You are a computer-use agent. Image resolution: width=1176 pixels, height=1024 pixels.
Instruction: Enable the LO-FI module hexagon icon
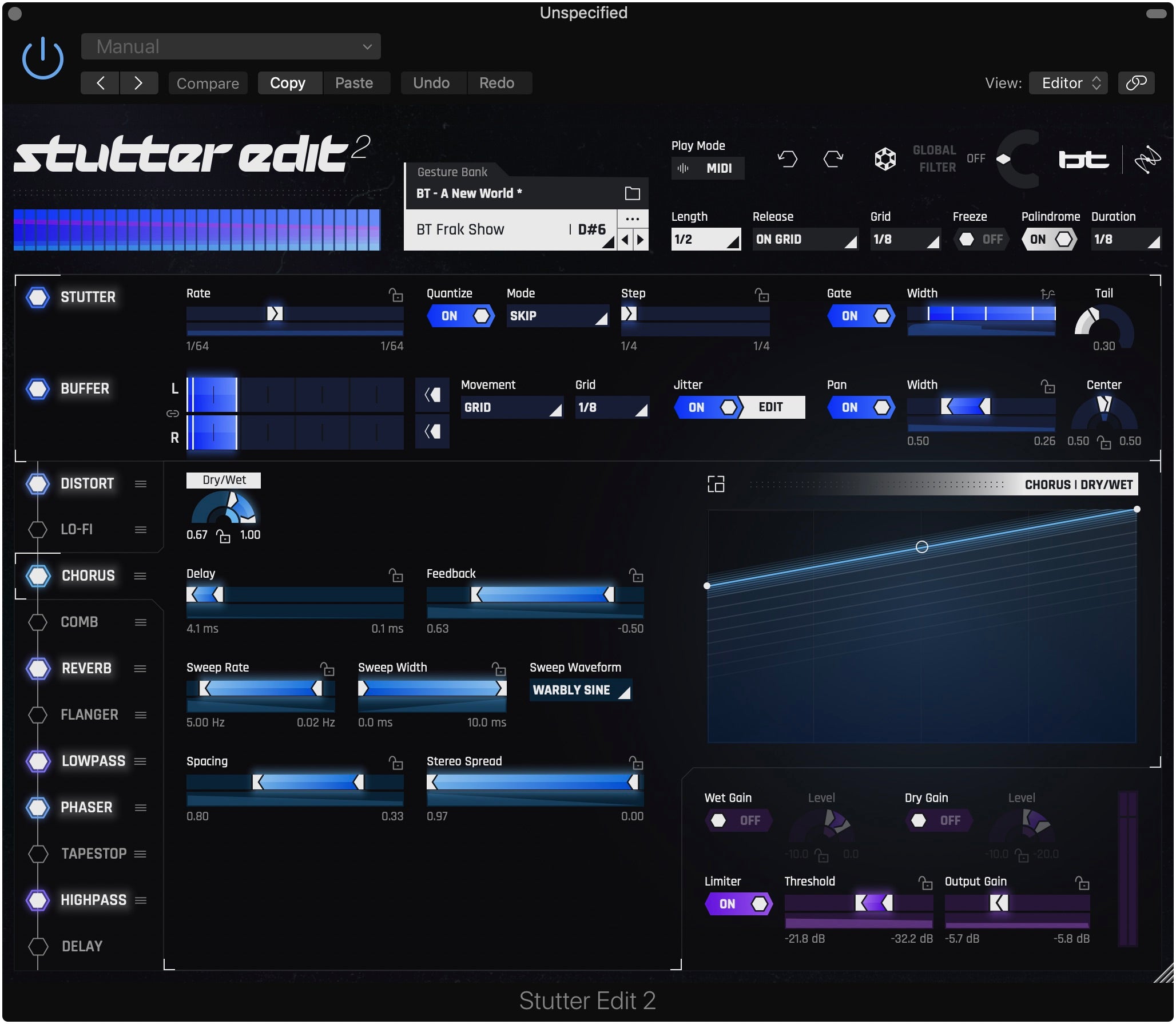pos(38,529)
